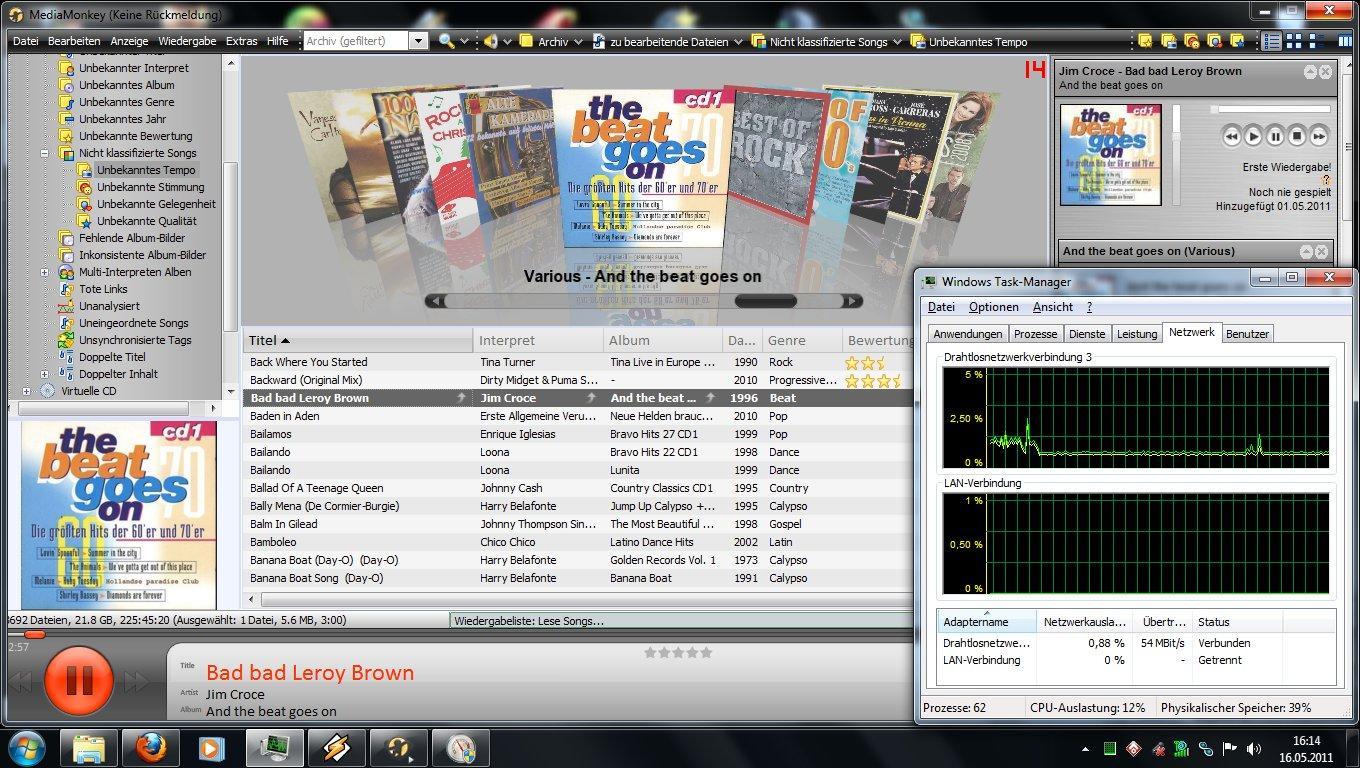Click Album column header in song list

point(663,340)
